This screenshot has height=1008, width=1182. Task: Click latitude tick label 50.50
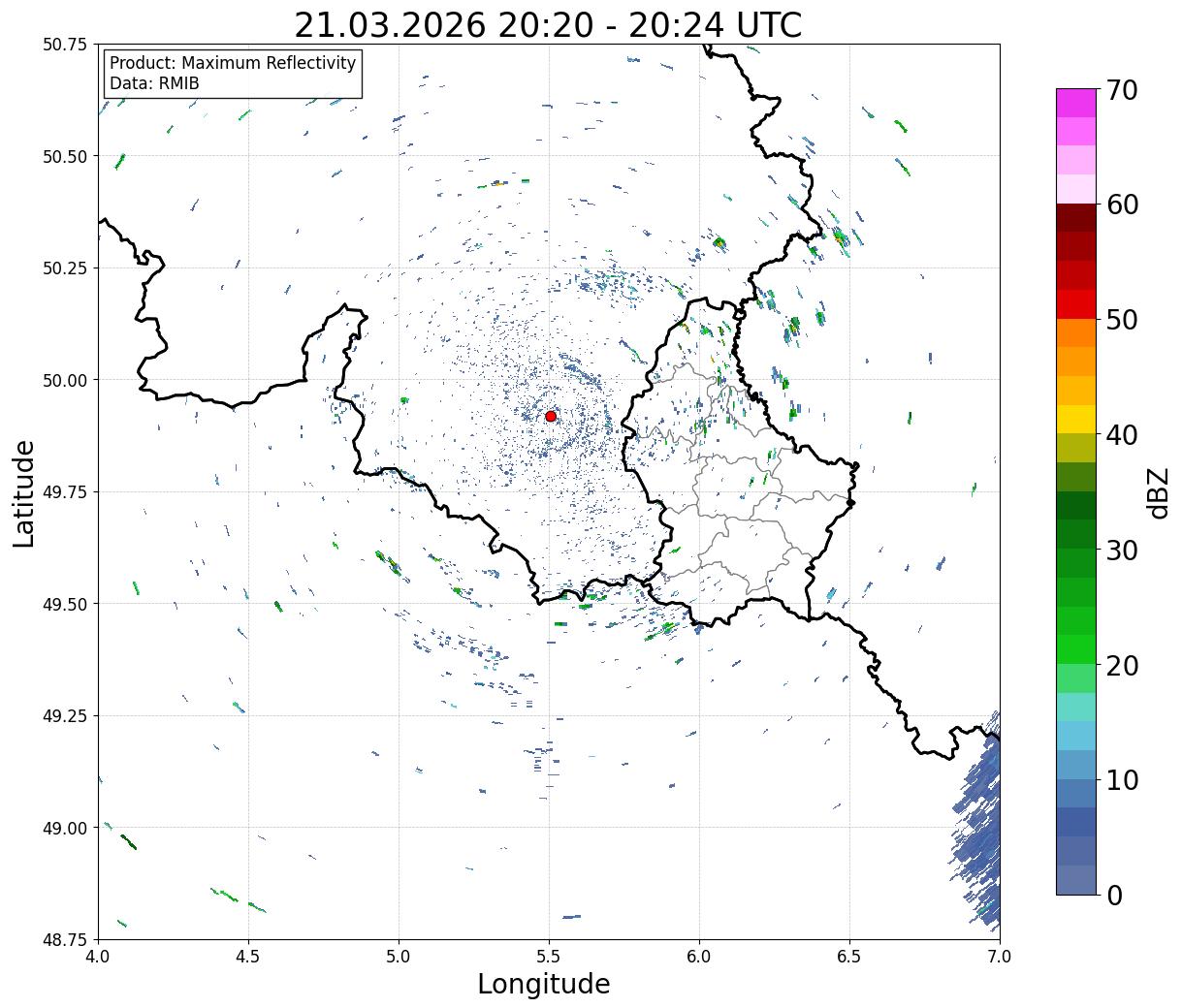(65, 156)
